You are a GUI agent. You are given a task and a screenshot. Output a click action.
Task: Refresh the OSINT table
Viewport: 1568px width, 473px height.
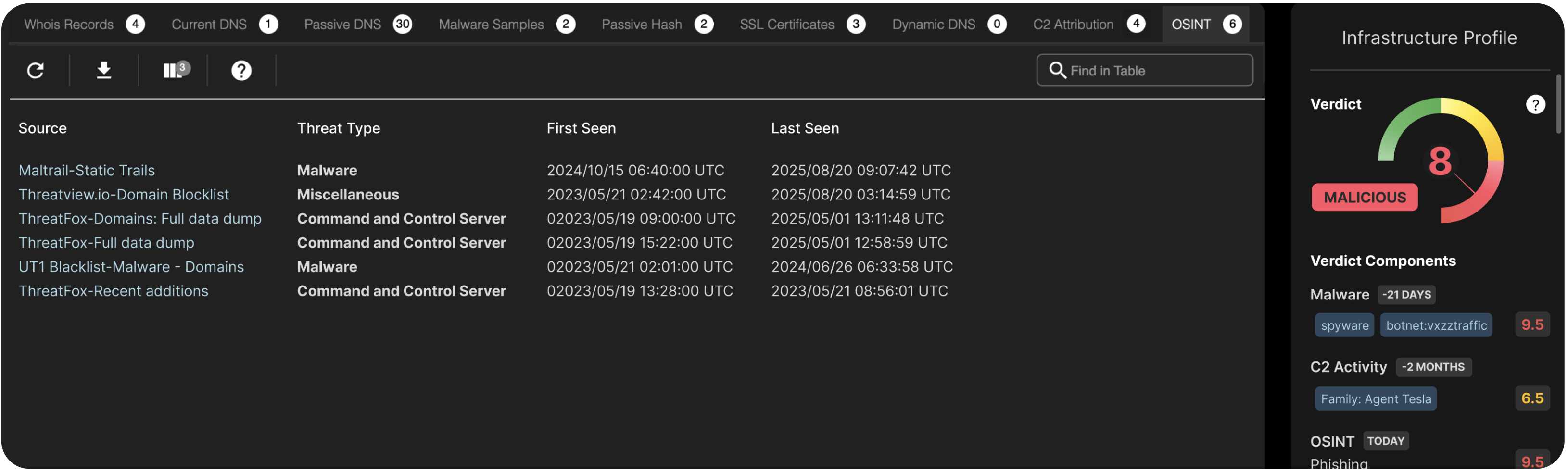click(35, 71)
